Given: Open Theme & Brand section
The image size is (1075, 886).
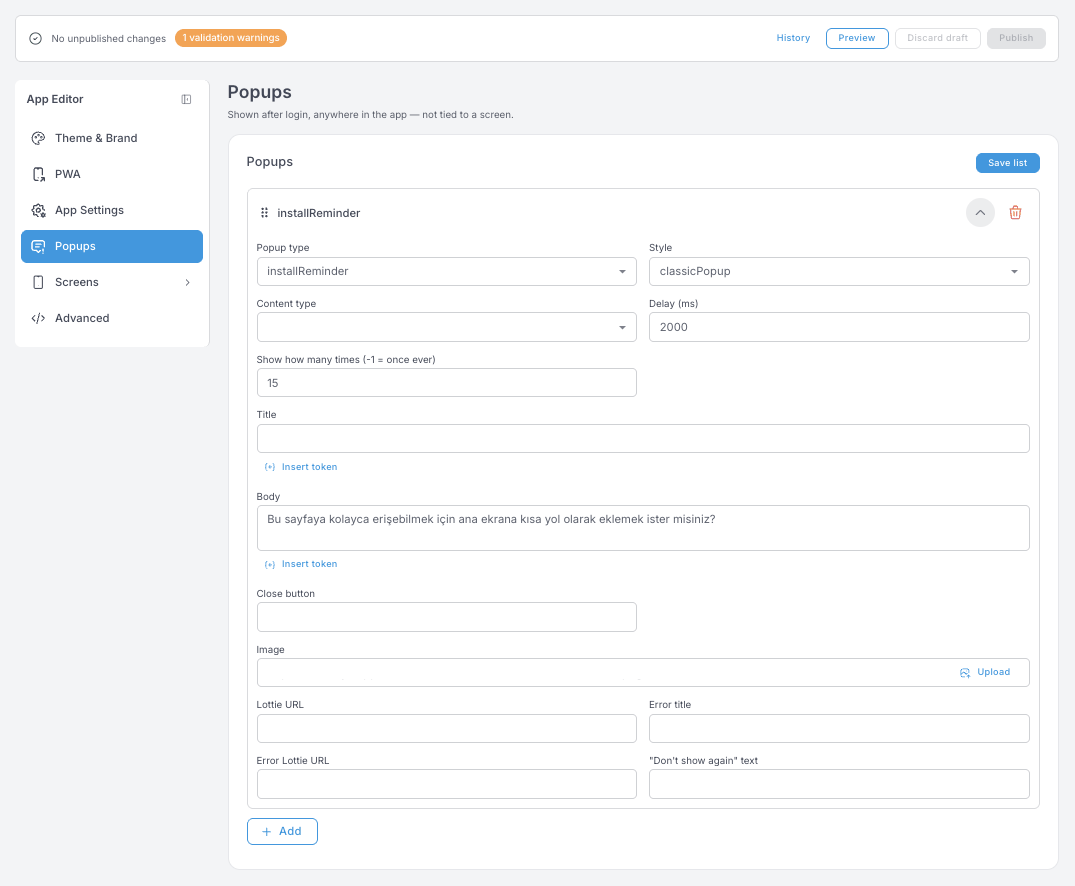Looking at the screenshot, I should click(x=112, y=139).
